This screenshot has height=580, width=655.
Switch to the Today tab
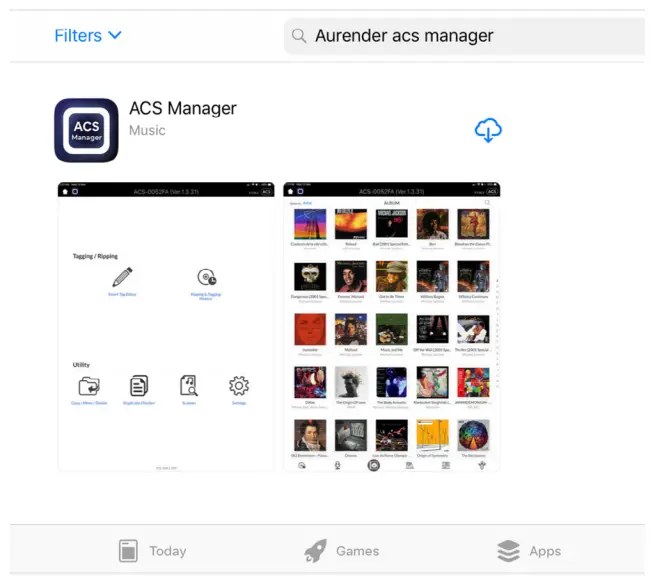pos(152,551)
